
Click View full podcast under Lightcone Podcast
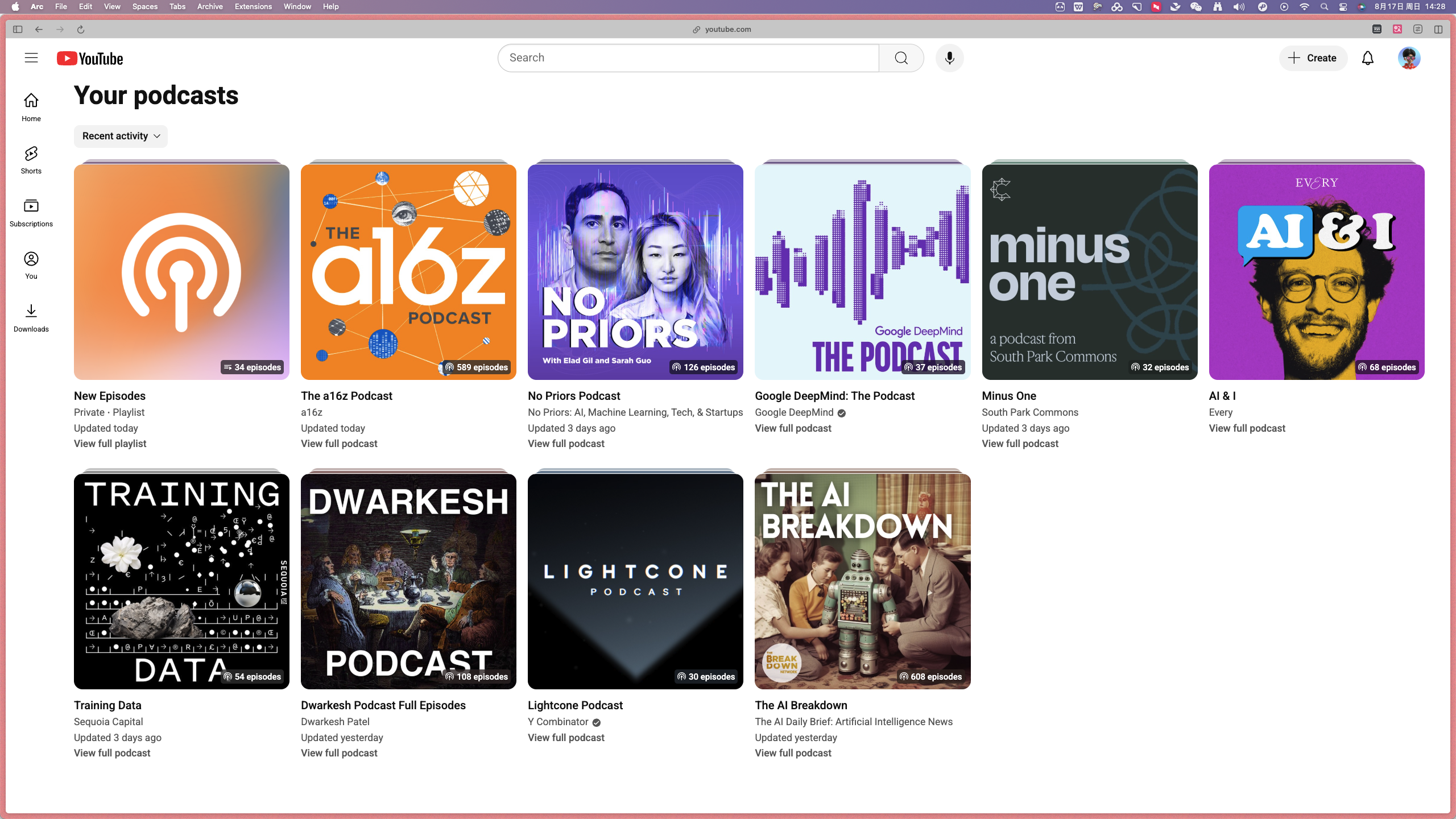566,738
